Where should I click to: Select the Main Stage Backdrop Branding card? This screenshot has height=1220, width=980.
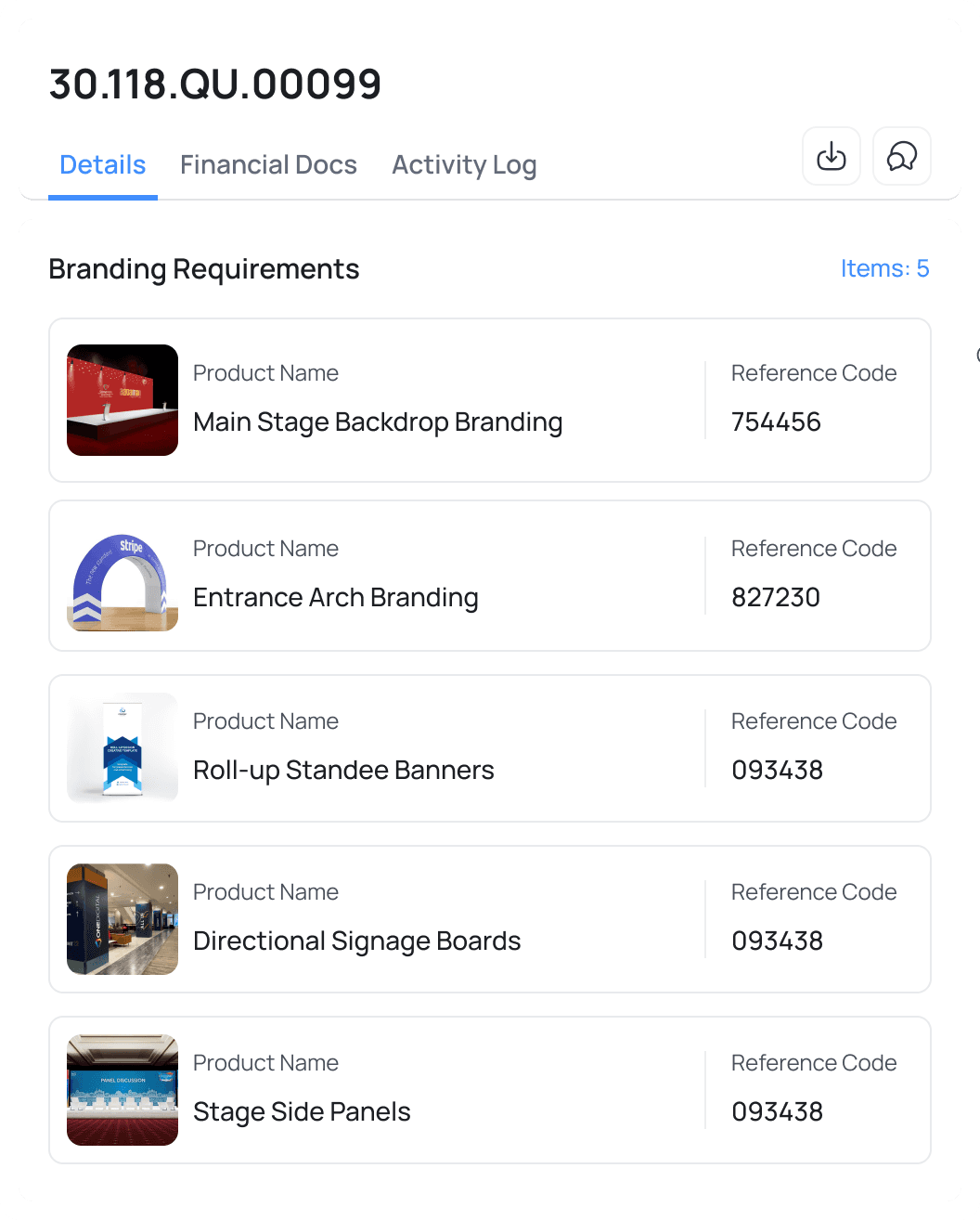tap(489, 400)
